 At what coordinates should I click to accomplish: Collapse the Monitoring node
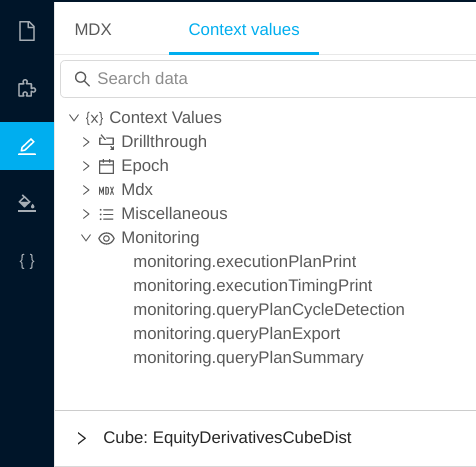point(86,238)
